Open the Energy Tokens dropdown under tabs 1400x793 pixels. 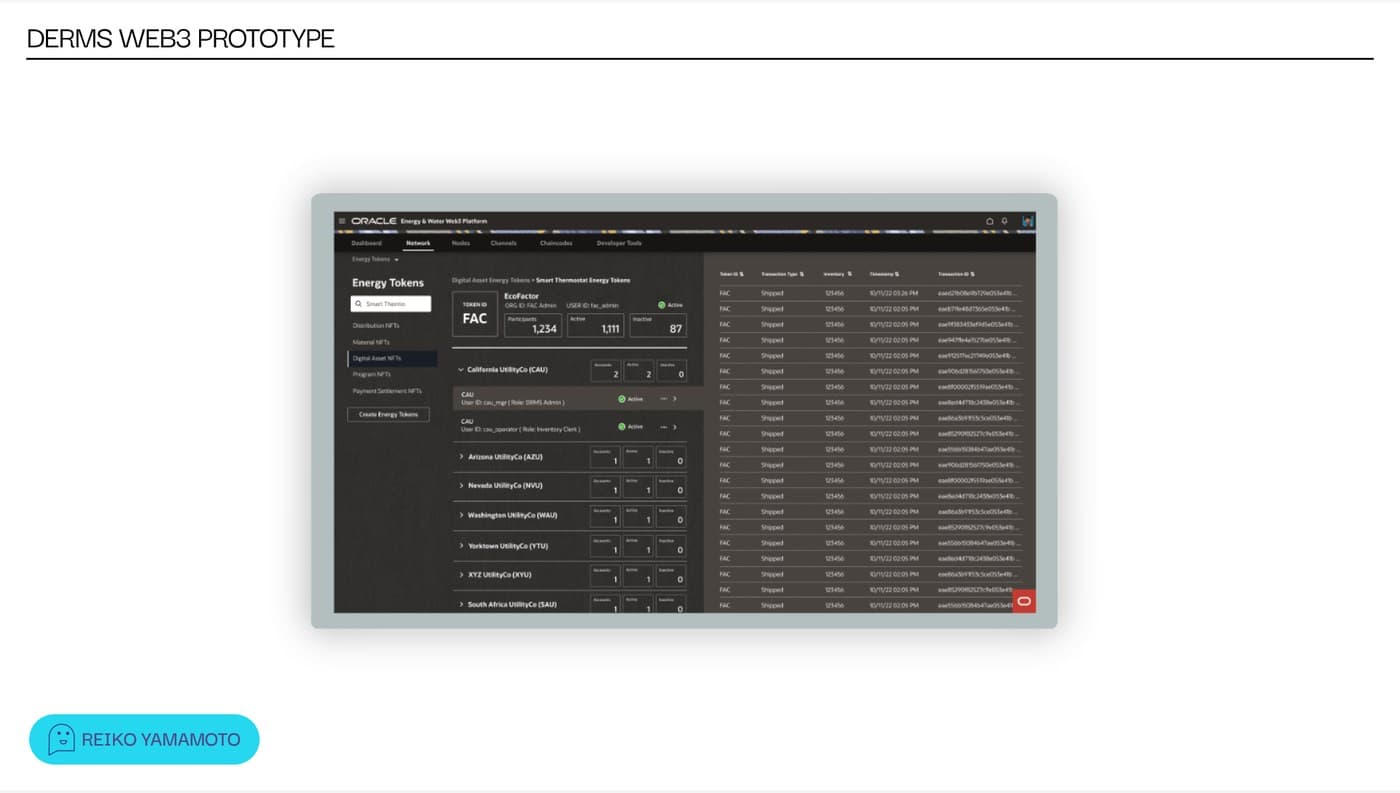point(375,259)
